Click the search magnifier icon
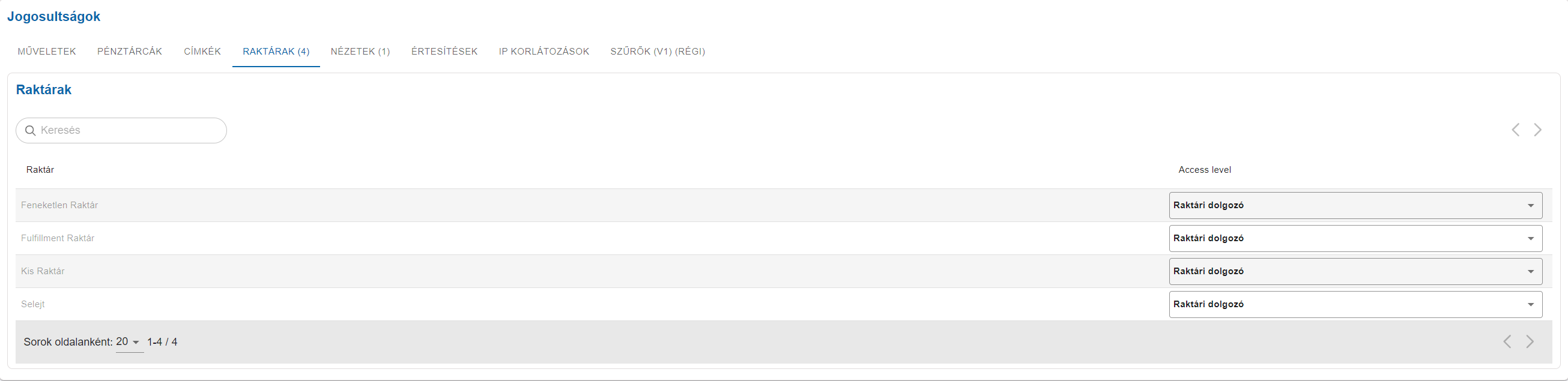This screenshot has height=381, width=1568. tap(31, 130)
